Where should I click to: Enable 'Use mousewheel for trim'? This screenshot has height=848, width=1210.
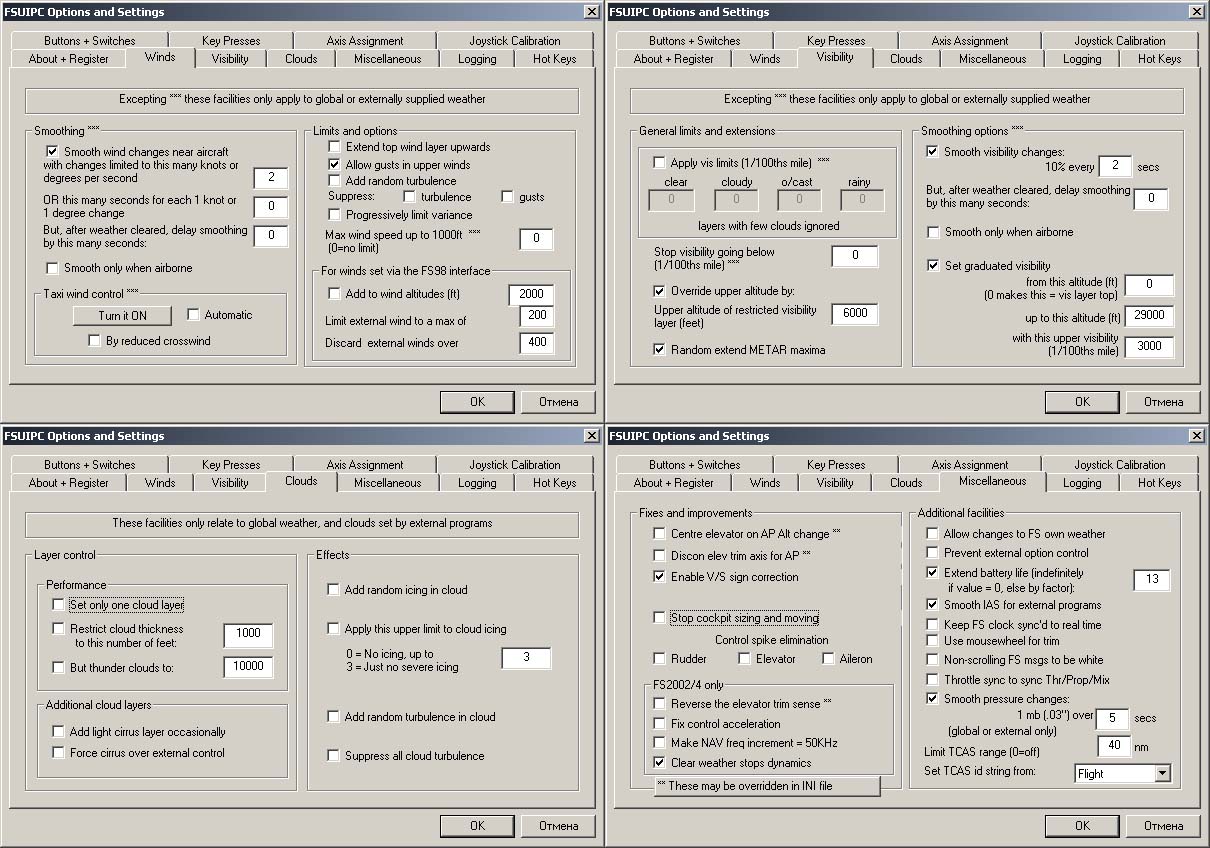pyautogui.click(x=933, y=641)
